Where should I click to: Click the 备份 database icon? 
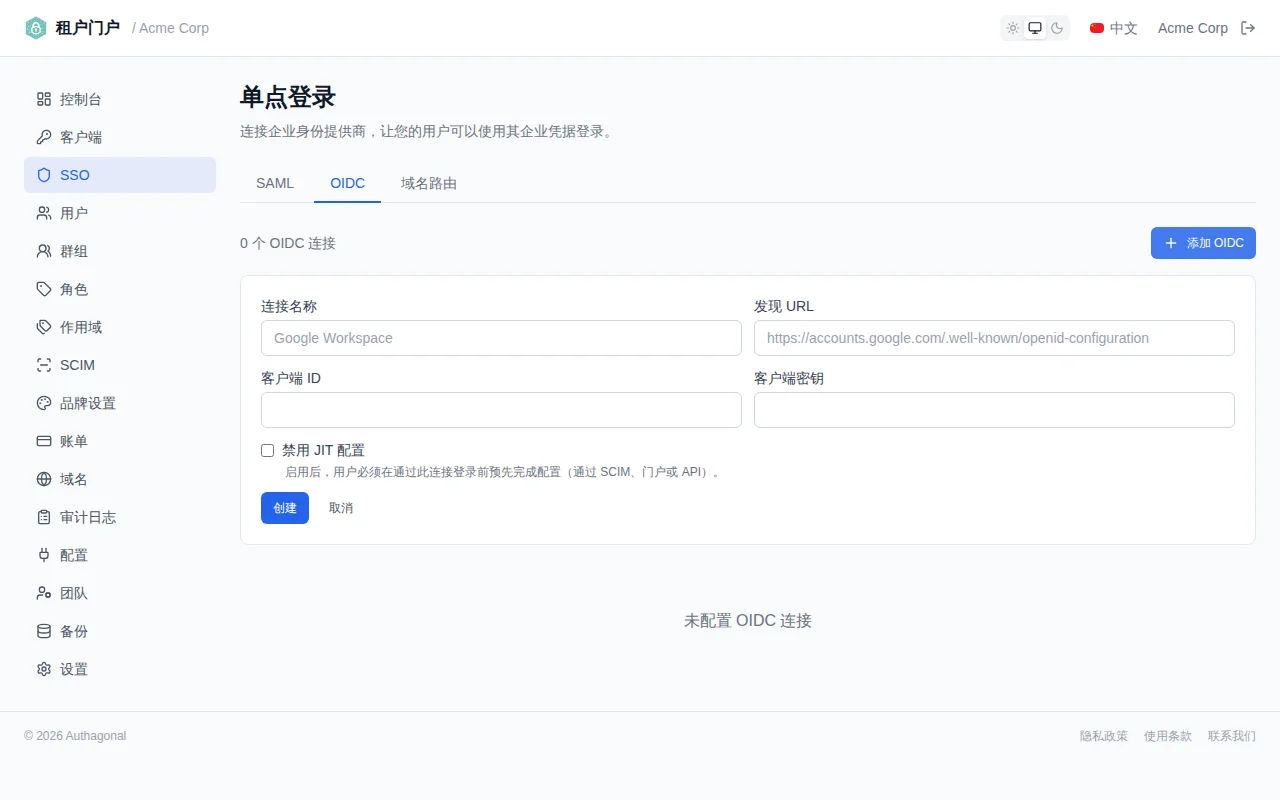pyautogui.click(x=44, y=631)
